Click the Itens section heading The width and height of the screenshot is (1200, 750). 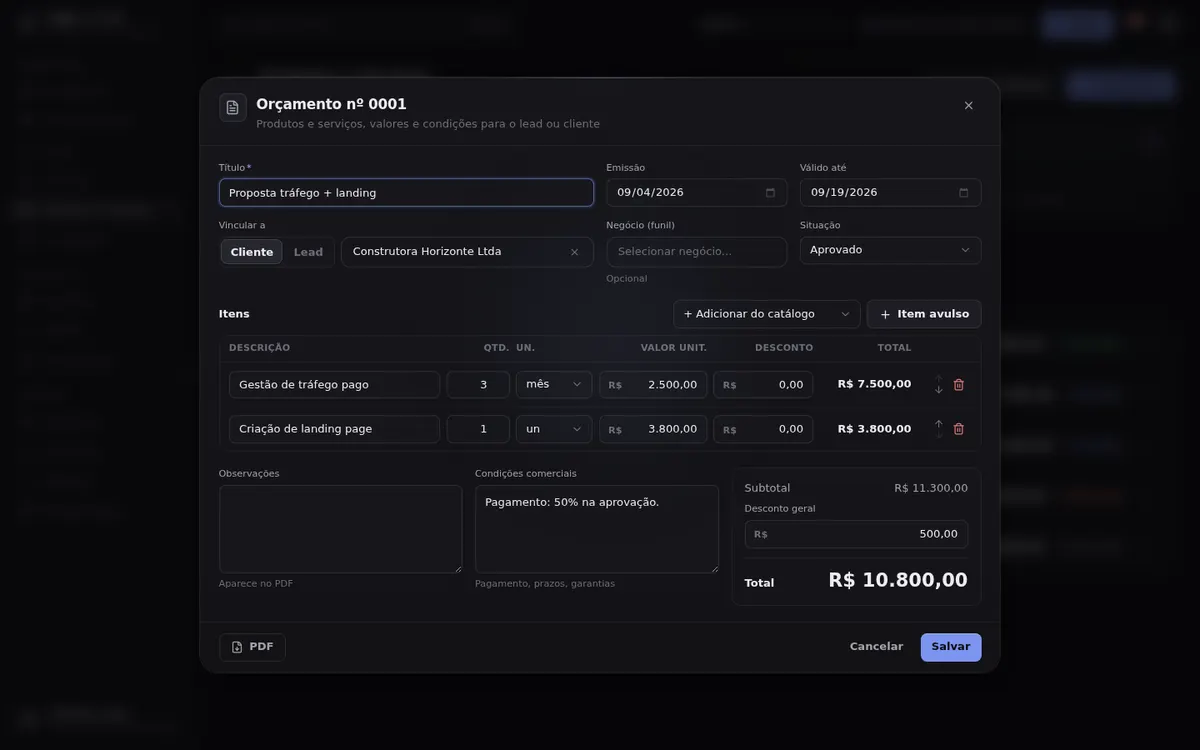(x=234, y=314)
